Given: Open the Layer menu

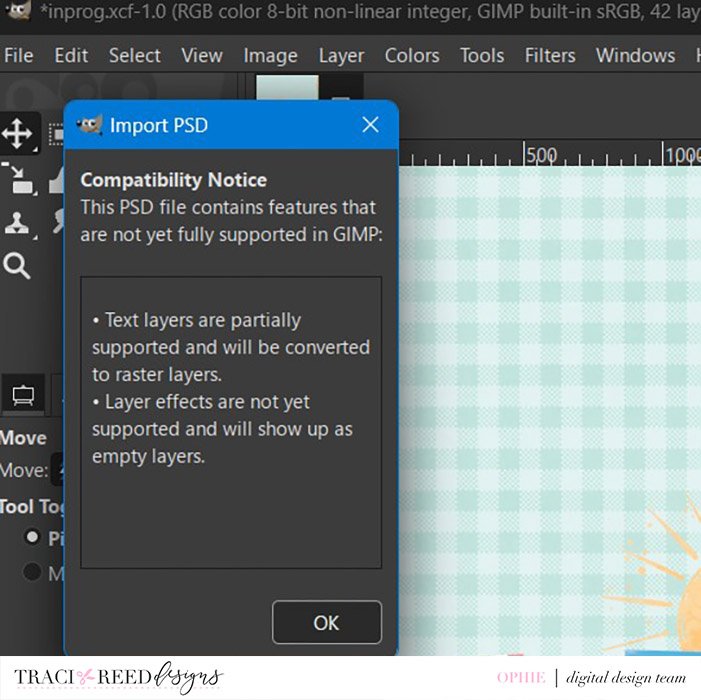Looking at the screenshot, I should (342, 56).
